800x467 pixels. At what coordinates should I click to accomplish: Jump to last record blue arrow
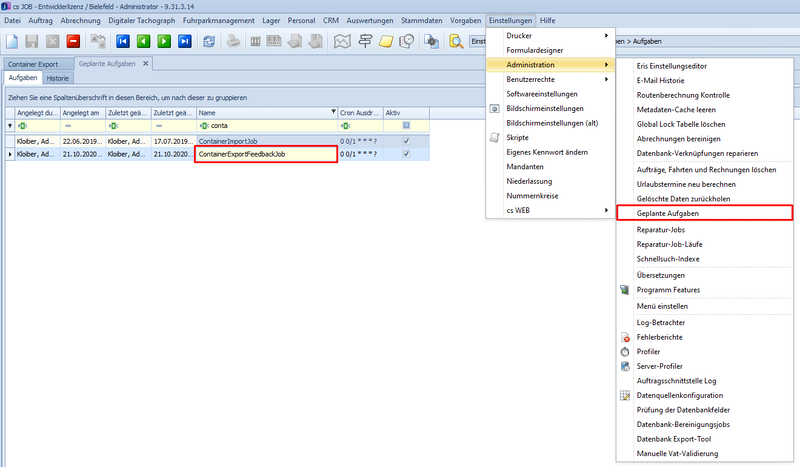tap(185, 41)
